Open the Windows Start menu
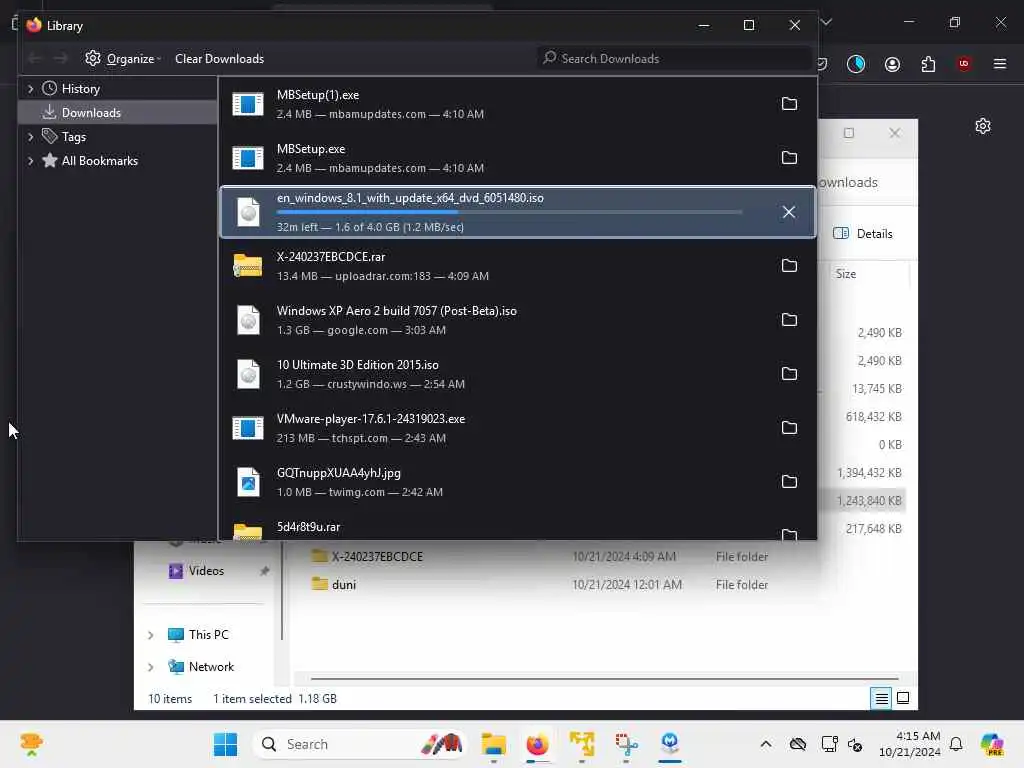 (x=225, y=744)
